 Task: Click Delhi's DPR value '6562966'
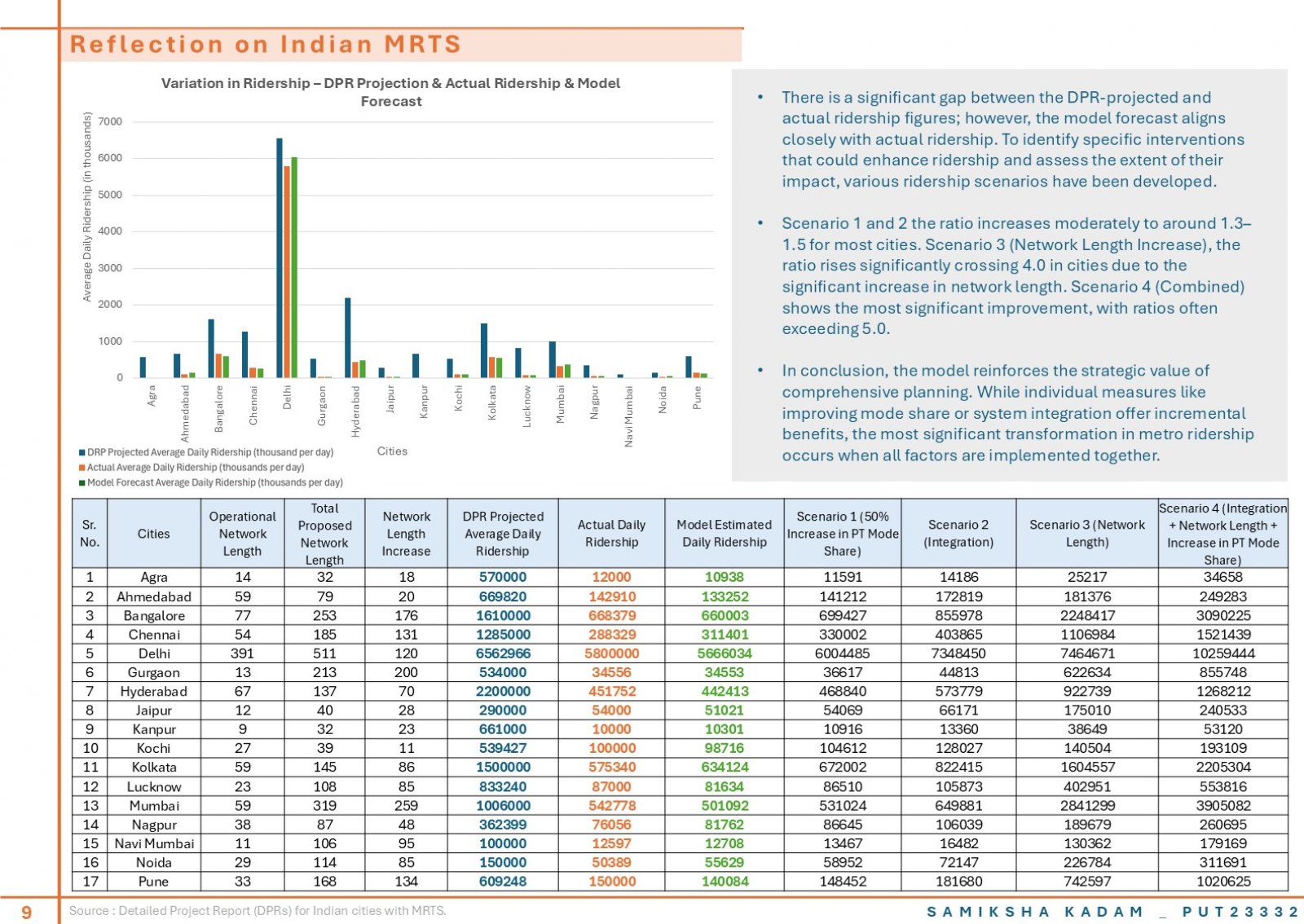coord(503,653)
